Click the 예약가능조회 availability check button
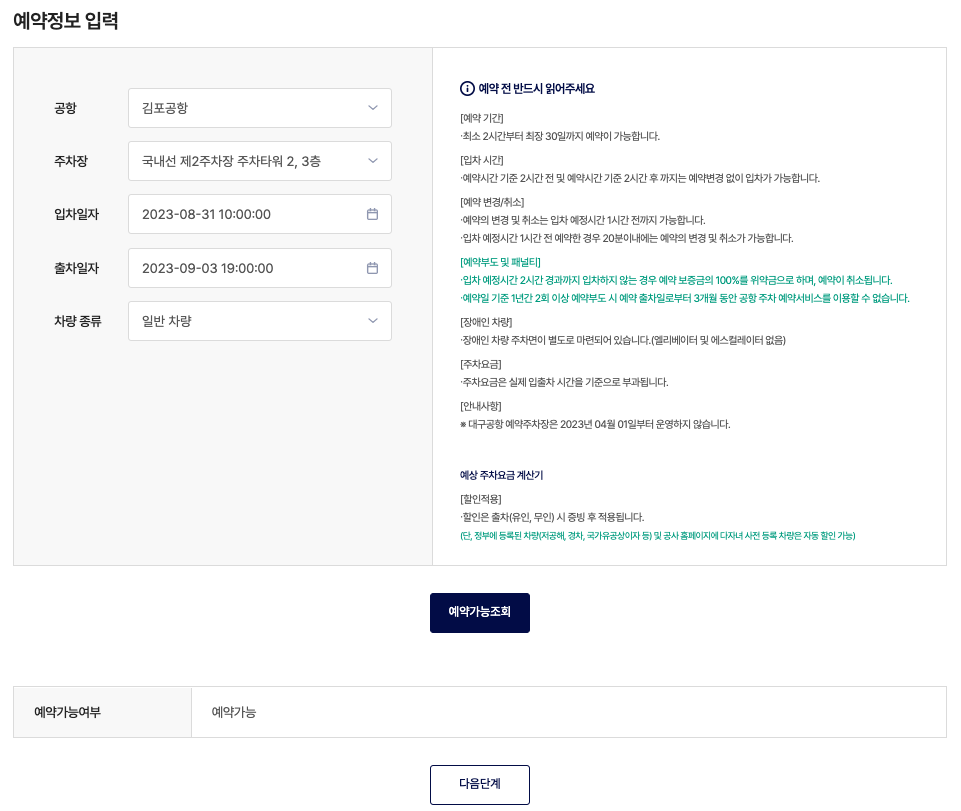Image resolution: width=961 pixels, height=811 pixels. [479, 613]
